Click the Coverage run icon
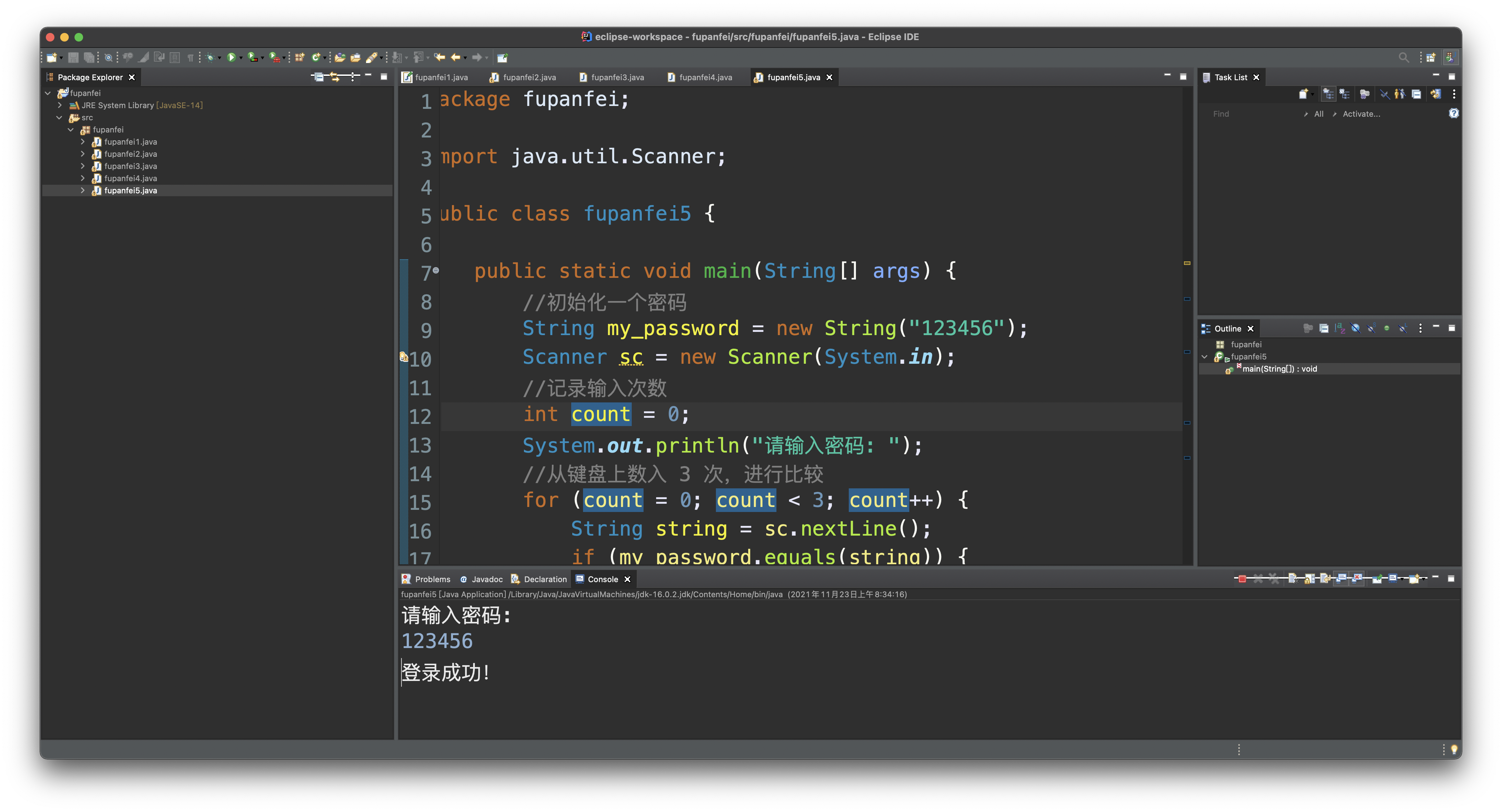 point(252,57)
